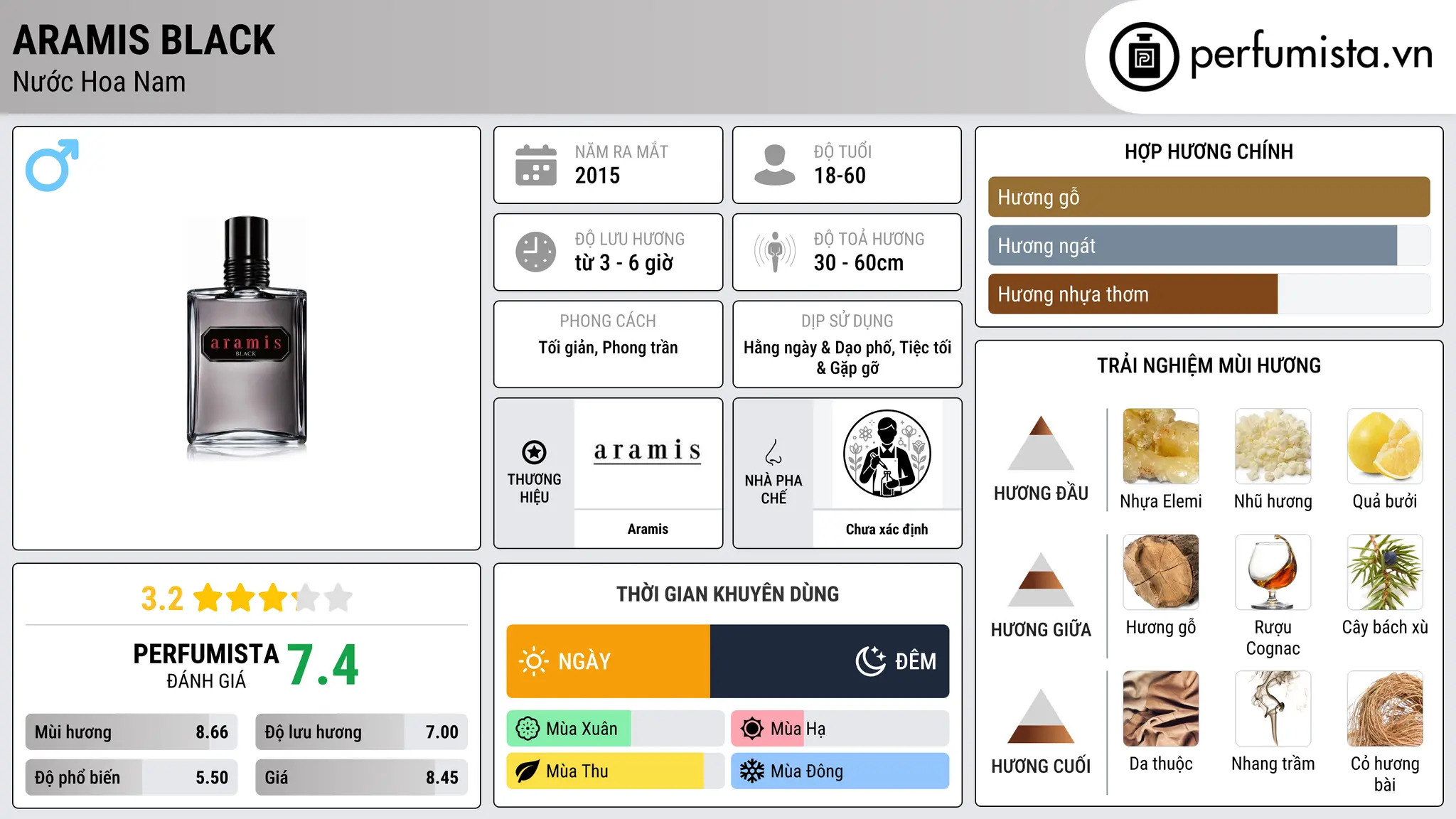Click the Hợp hương chính heading
The width and height of the screenshot is (1456, 819).
click(x=1209, y=151)
